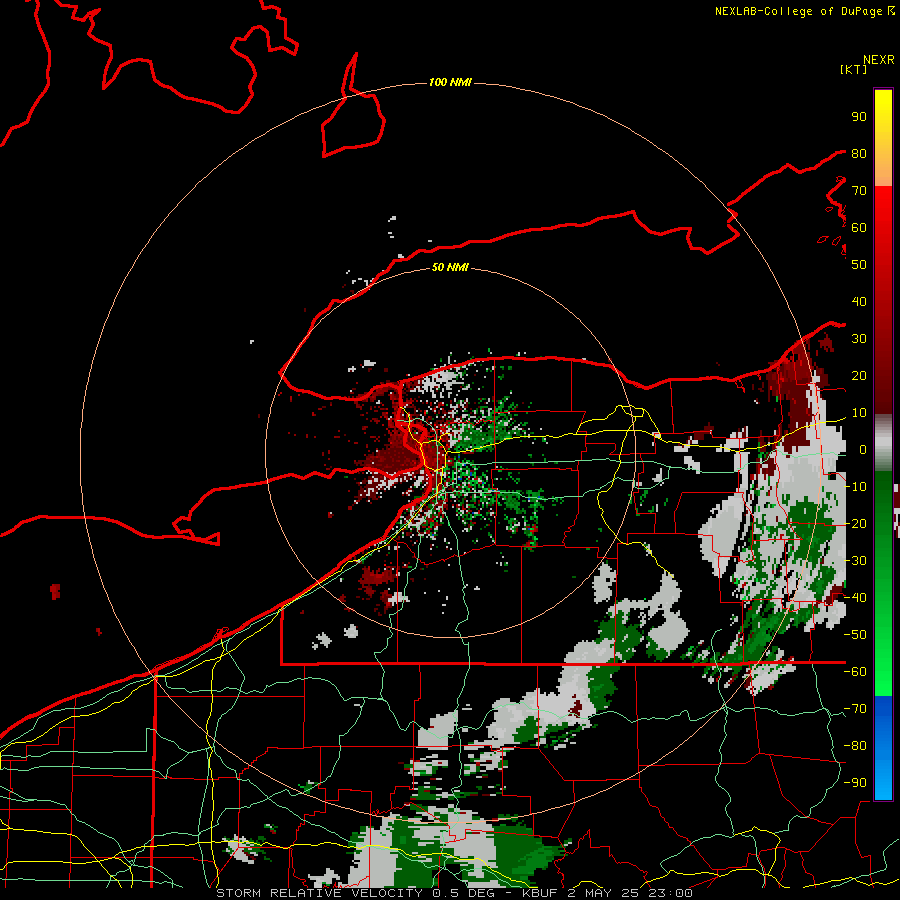The image size is (900, 900).
Task: Click the positive 30 scale value
Action: [859, 339]
